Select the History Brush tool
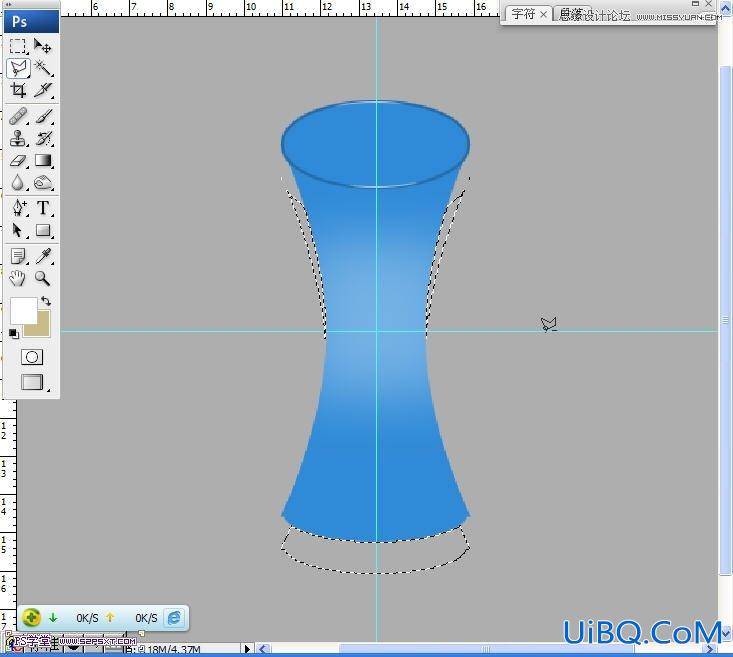 point(43,139)
